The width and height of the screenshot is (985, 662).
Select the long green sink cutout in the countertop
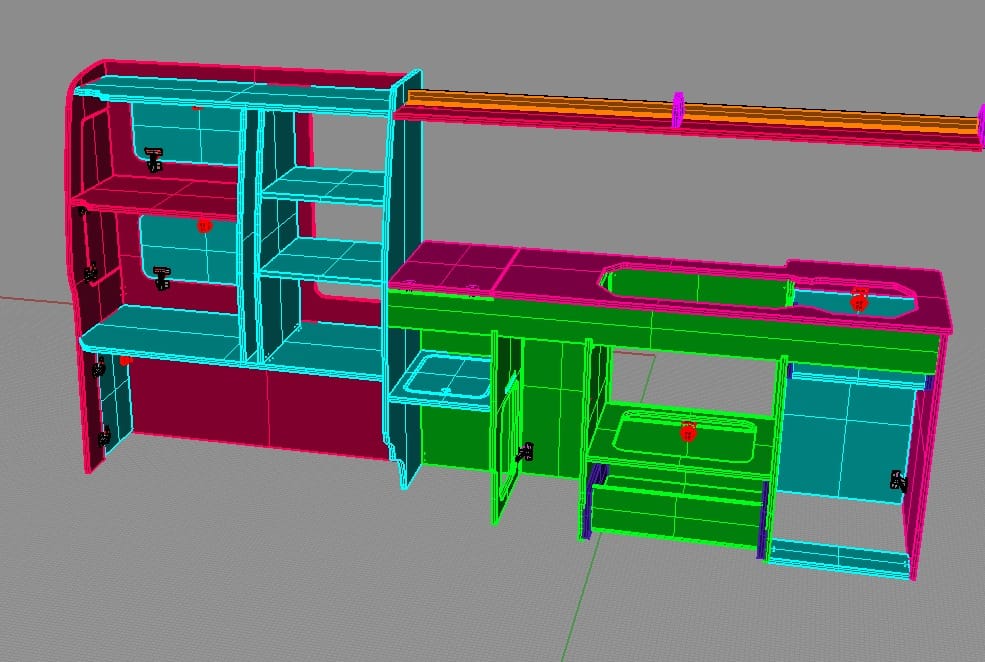click(x=697, y=287)
